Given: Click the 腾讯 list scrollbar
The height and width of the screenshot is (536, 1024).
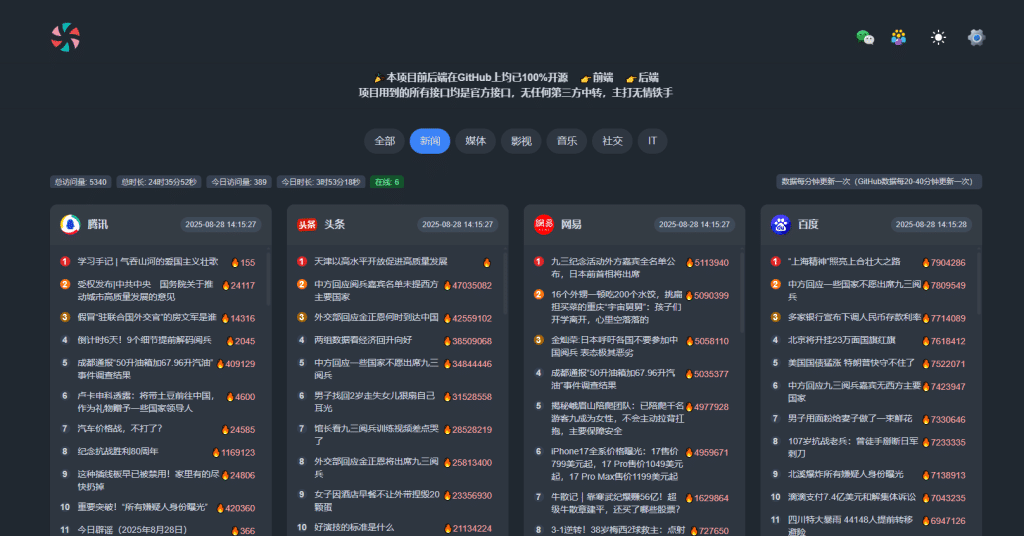Looking at the screenshot, I should point(268,277).
